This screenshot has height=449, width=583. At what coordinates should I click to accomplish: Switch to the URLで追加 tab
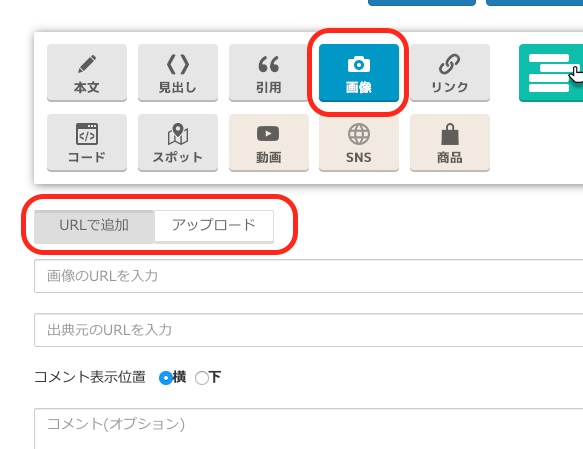tap(94, 226)
